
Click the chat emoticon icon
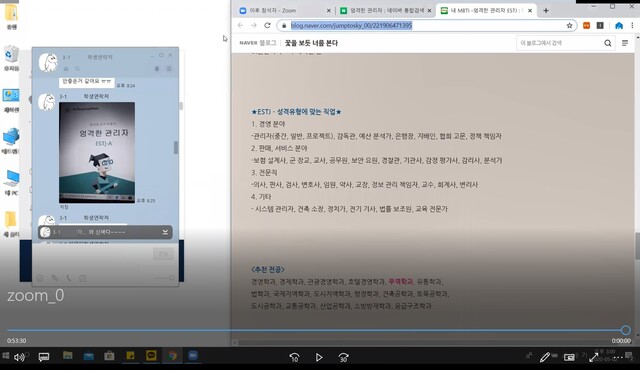pos(40,278)
